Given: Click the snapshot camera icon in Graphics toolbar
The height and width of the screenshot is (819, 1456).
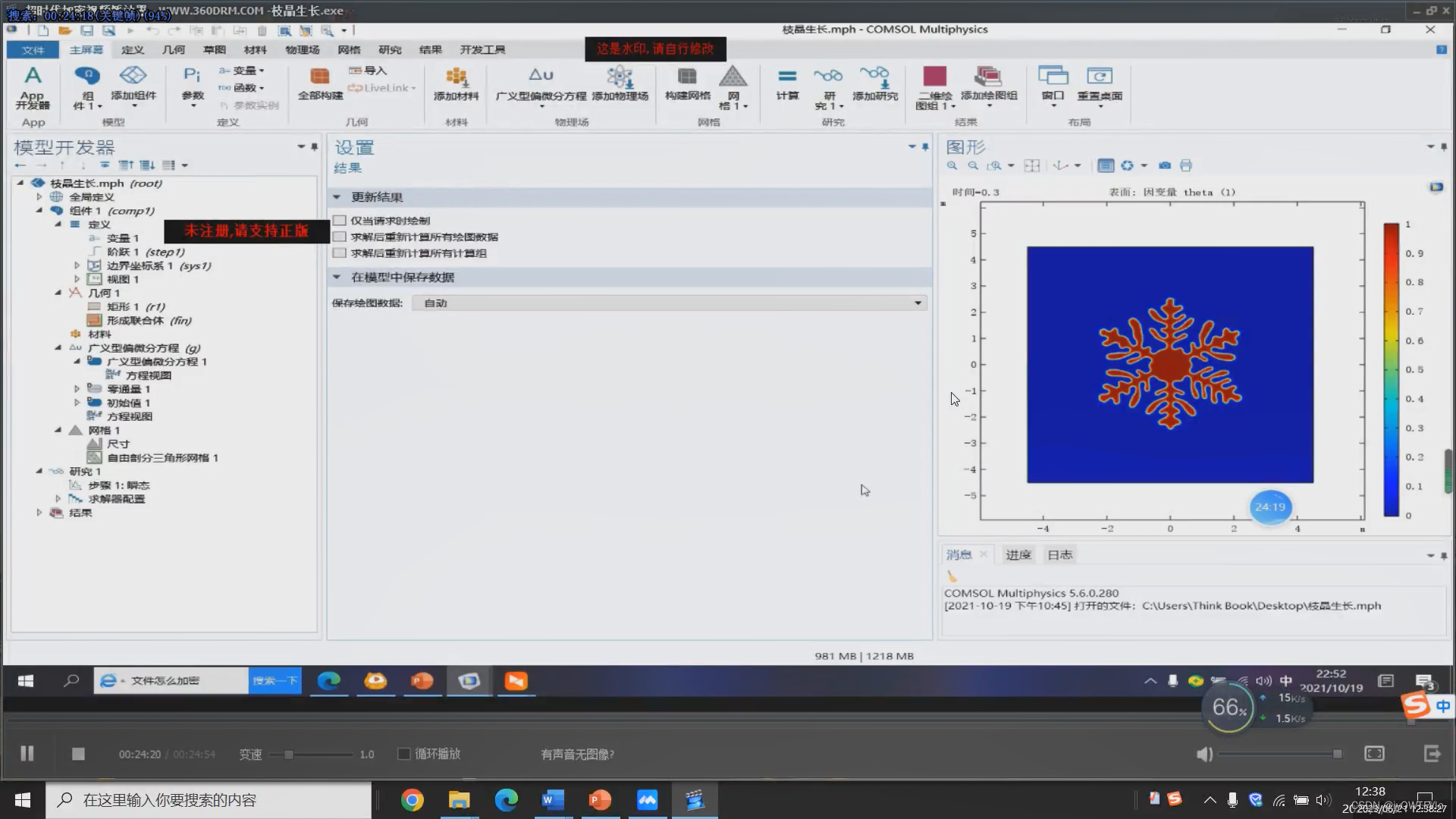Looking at the screenshot, I should (x=1165, y=165).
